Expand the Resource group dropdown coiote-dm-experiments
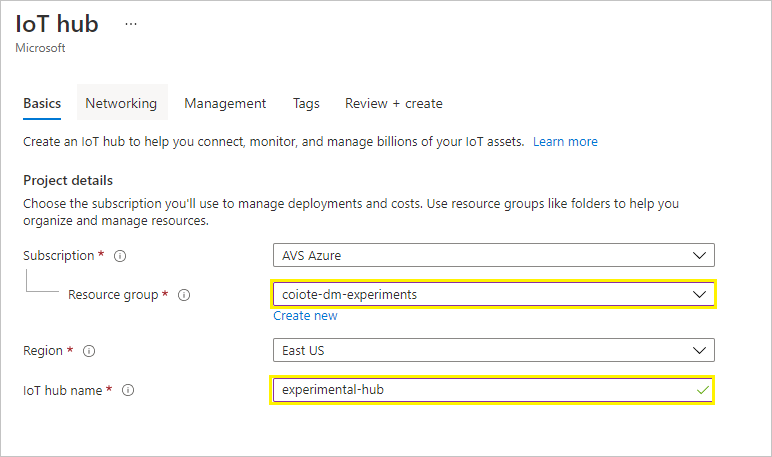 click(494, 294)
